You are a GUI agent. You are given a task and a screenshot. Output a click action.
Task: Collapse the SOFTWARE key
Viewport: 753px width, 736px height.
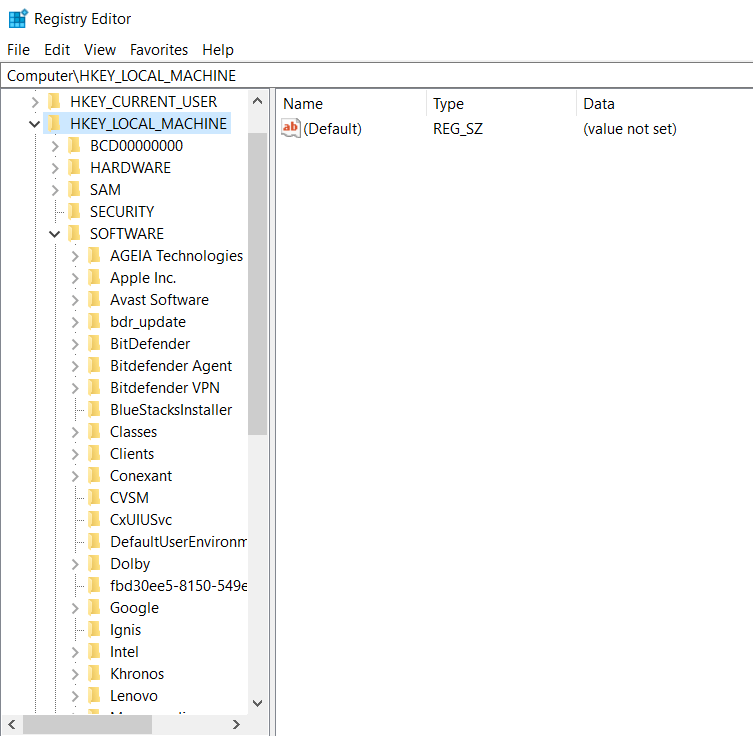tap(55, 233)
